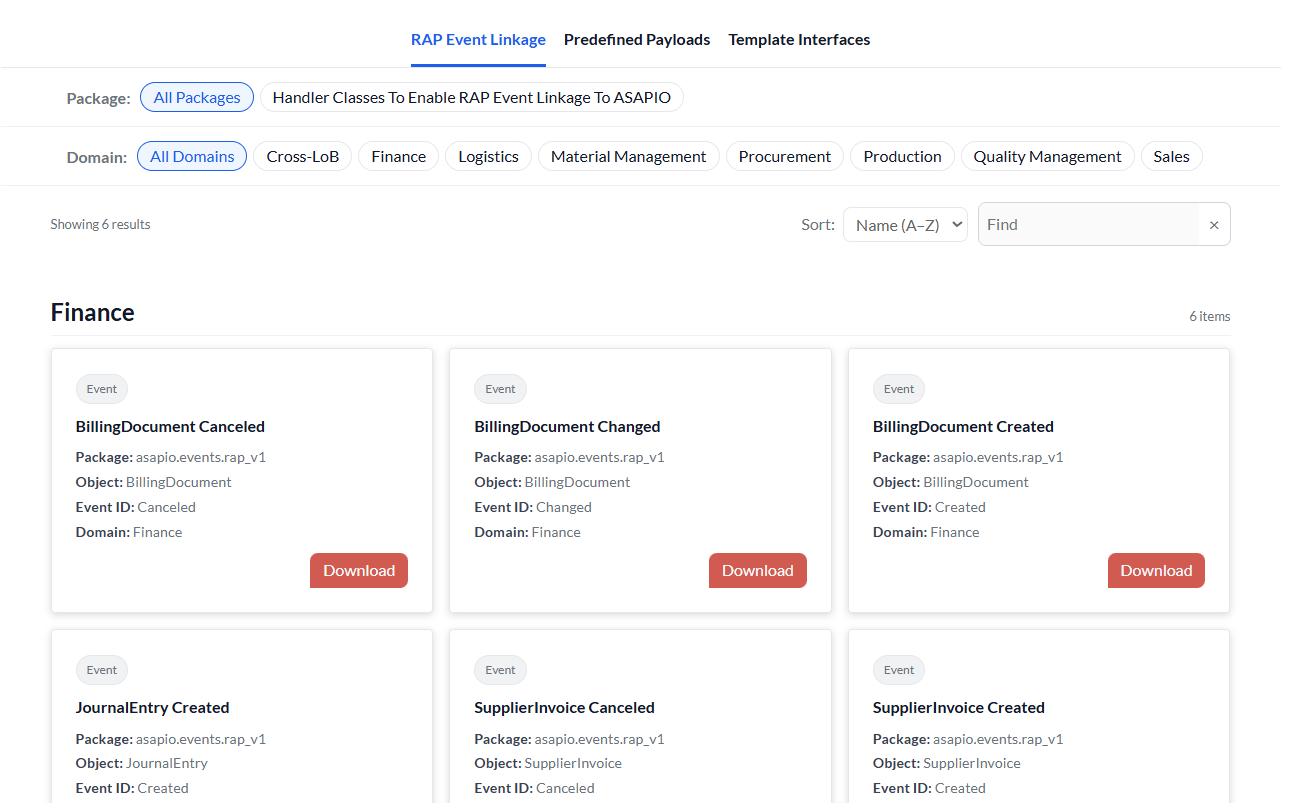
Task: Download the BillingDocument Canceled event
Action: pyautogui.click(x=358, y=570)
